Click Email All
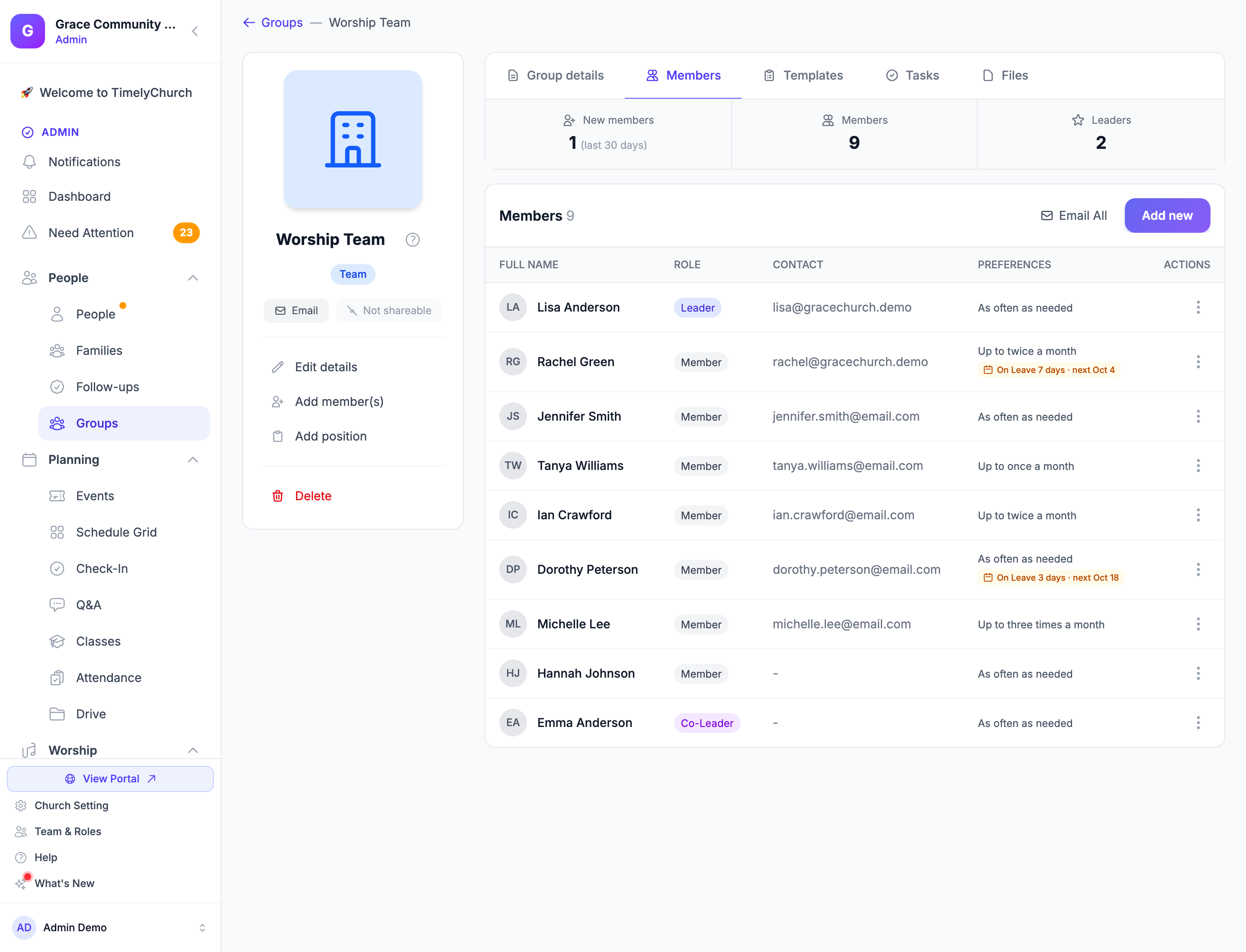Image resolution: width=1246 pixels, height=952 pixels. pyautogui.click(x=1073, y=215)
